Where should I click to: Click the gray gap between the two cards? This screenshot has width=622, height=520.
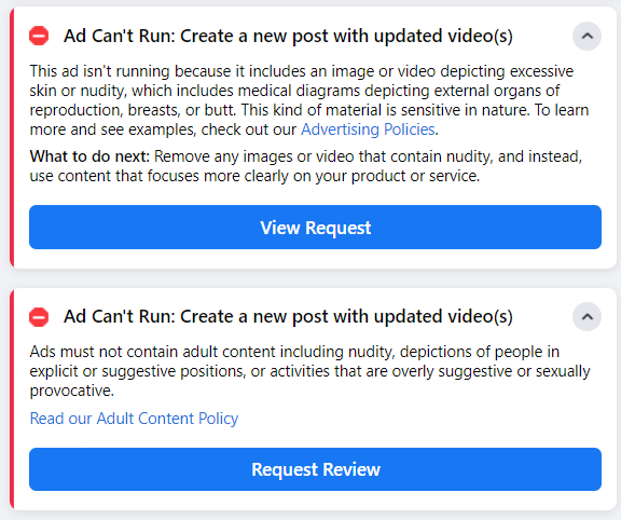pos(313,278)
